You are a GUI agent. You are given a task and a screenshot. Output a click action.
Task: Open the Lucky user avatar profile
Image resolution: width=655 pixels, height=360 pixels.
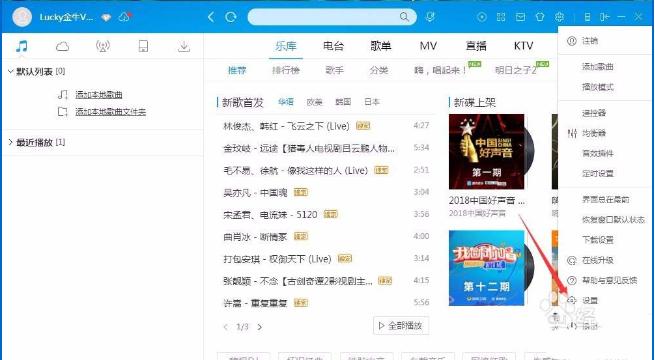pos(22,17)
